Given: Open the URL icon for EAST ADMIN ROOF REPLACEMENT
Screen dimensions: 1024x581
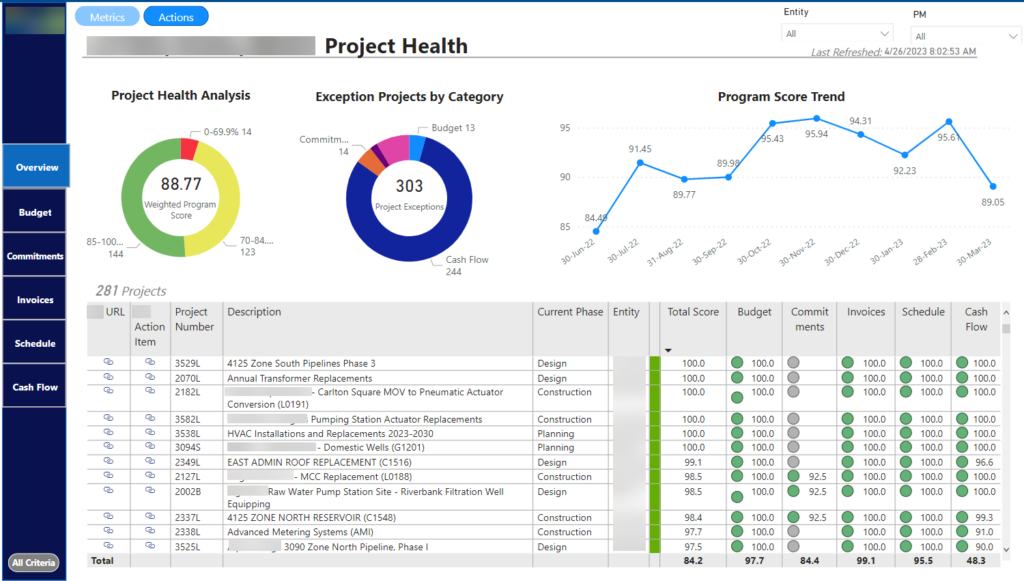Looking at the screenshot, I should (x=110, y=463).
